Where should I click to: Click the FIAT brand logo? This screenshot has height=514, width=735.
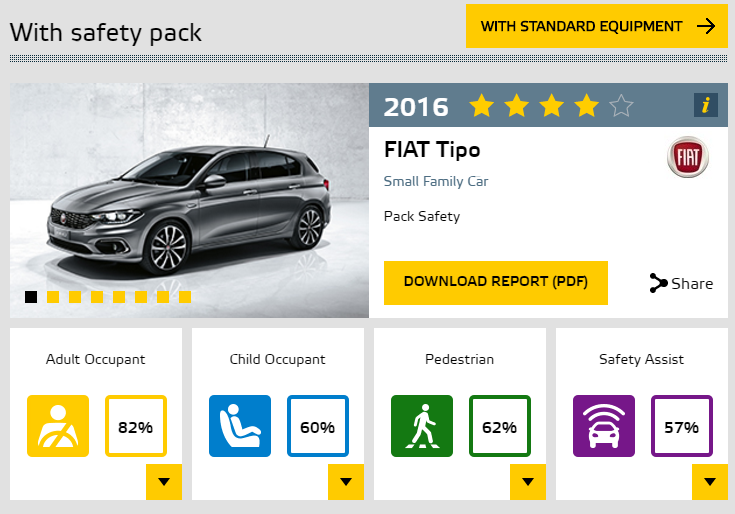click(688, 157)
